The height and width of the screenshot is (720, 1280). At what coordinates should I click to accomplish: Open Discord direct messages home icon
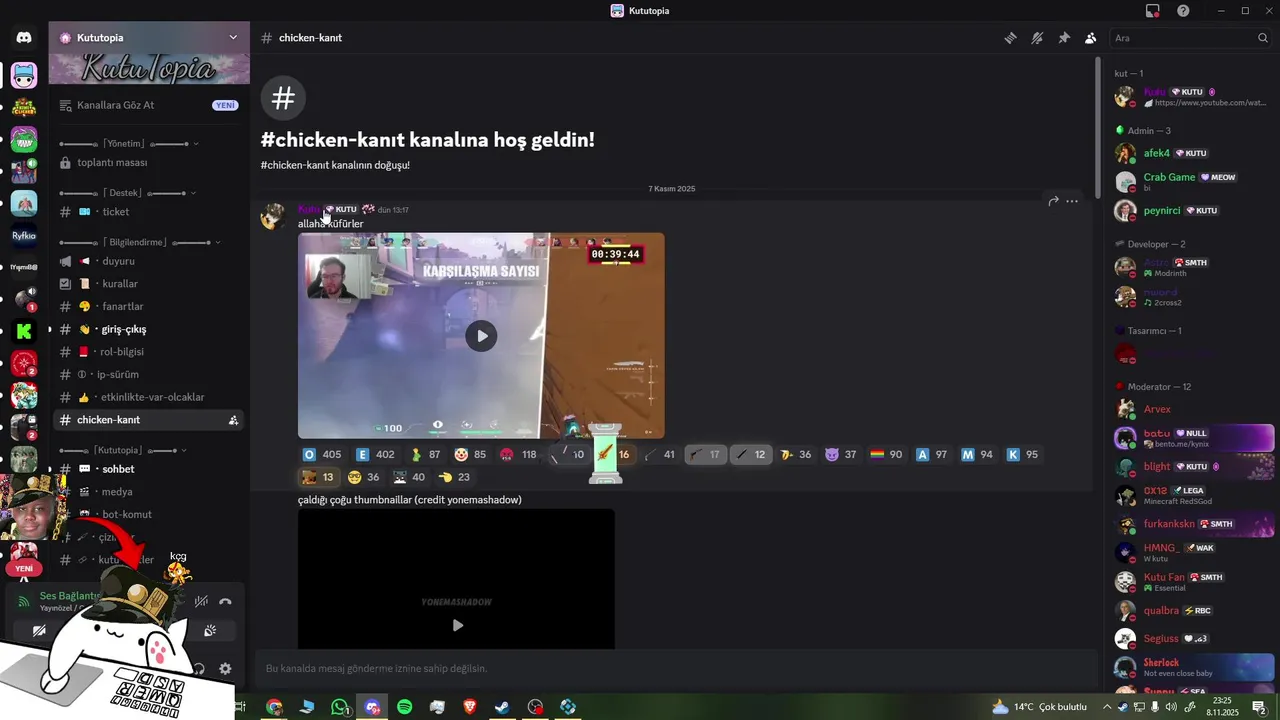tap(24, 38)
